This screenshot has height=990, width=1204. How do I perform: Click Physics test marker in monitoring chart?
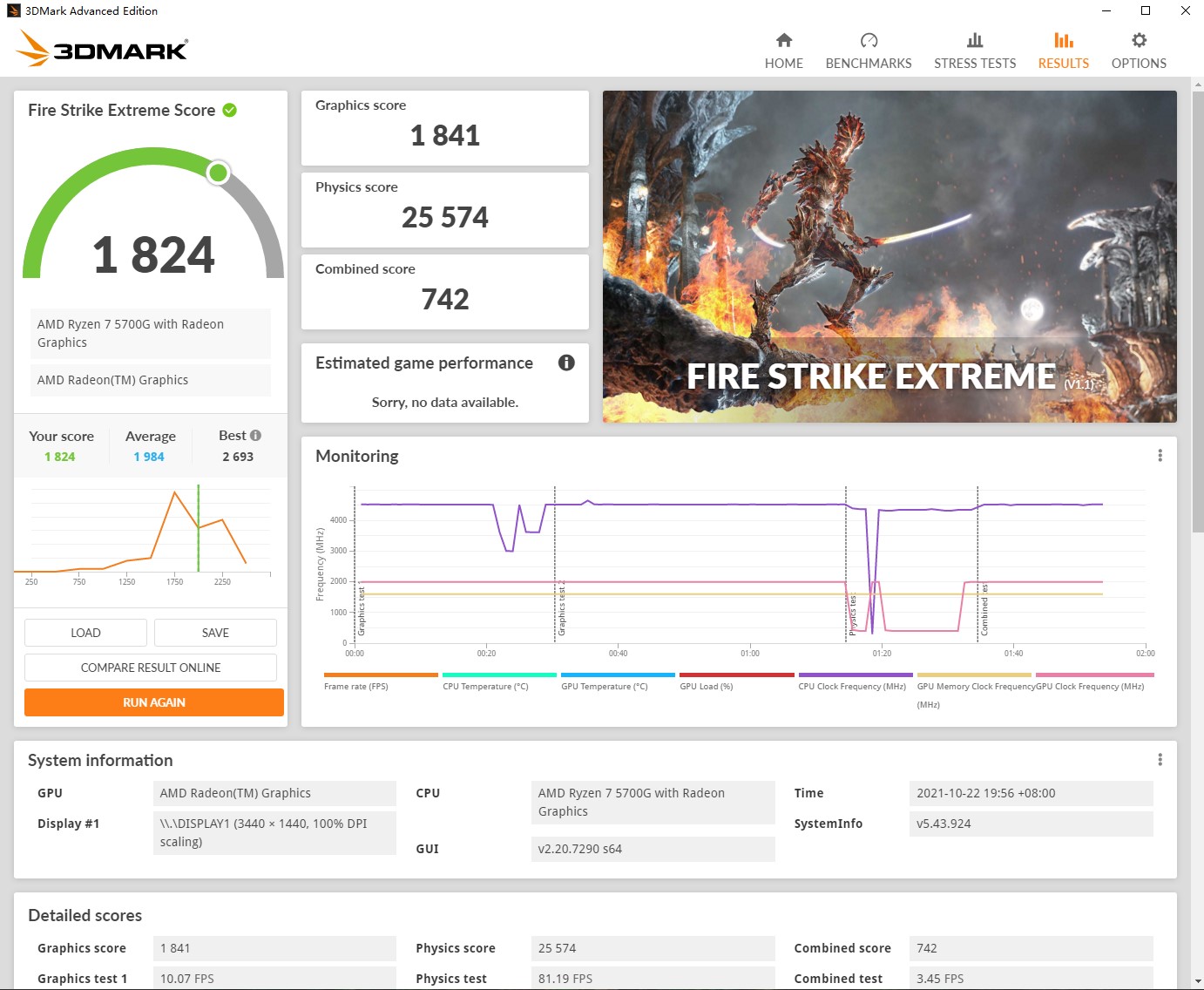(846, 565)
